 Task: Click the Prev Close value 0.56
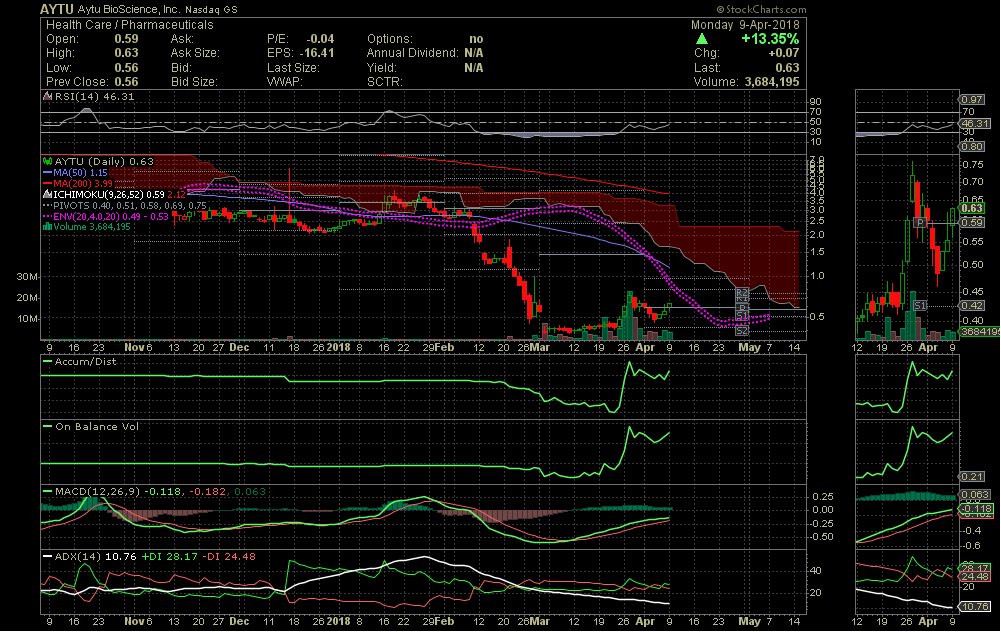coord(126,82)
